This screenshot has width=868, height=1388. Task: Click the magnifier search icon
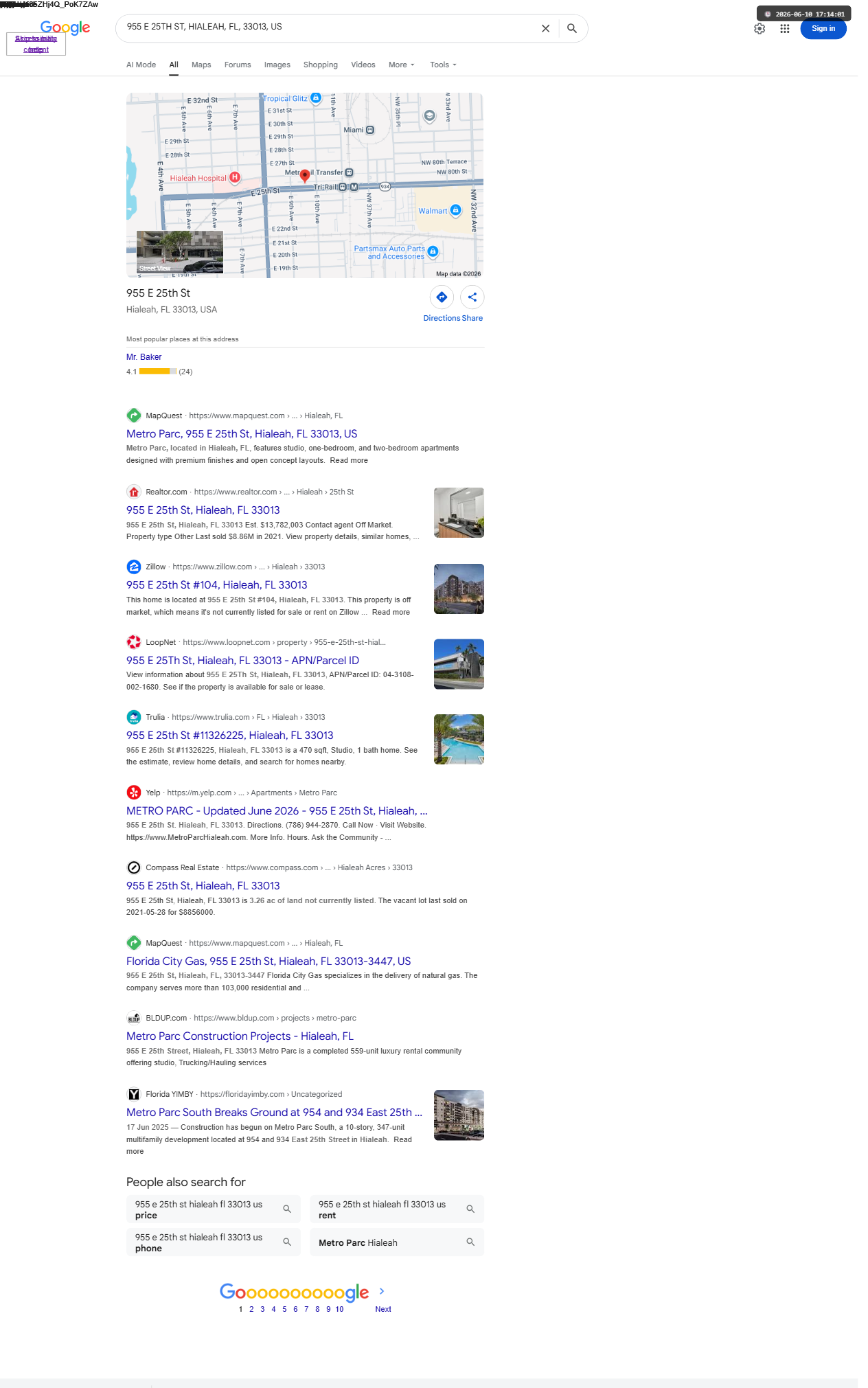coord(571,28)
